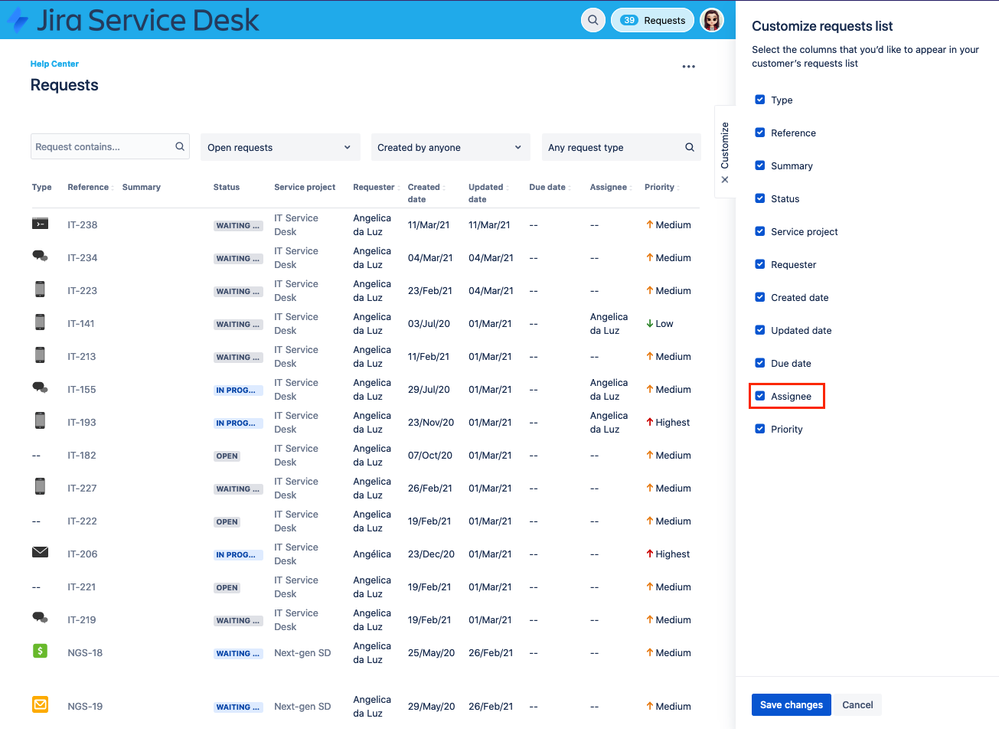Viewport: 999px width, 729px height.
Task: Toggle the Service project column checkbox
Action: [x=760, y=231]
